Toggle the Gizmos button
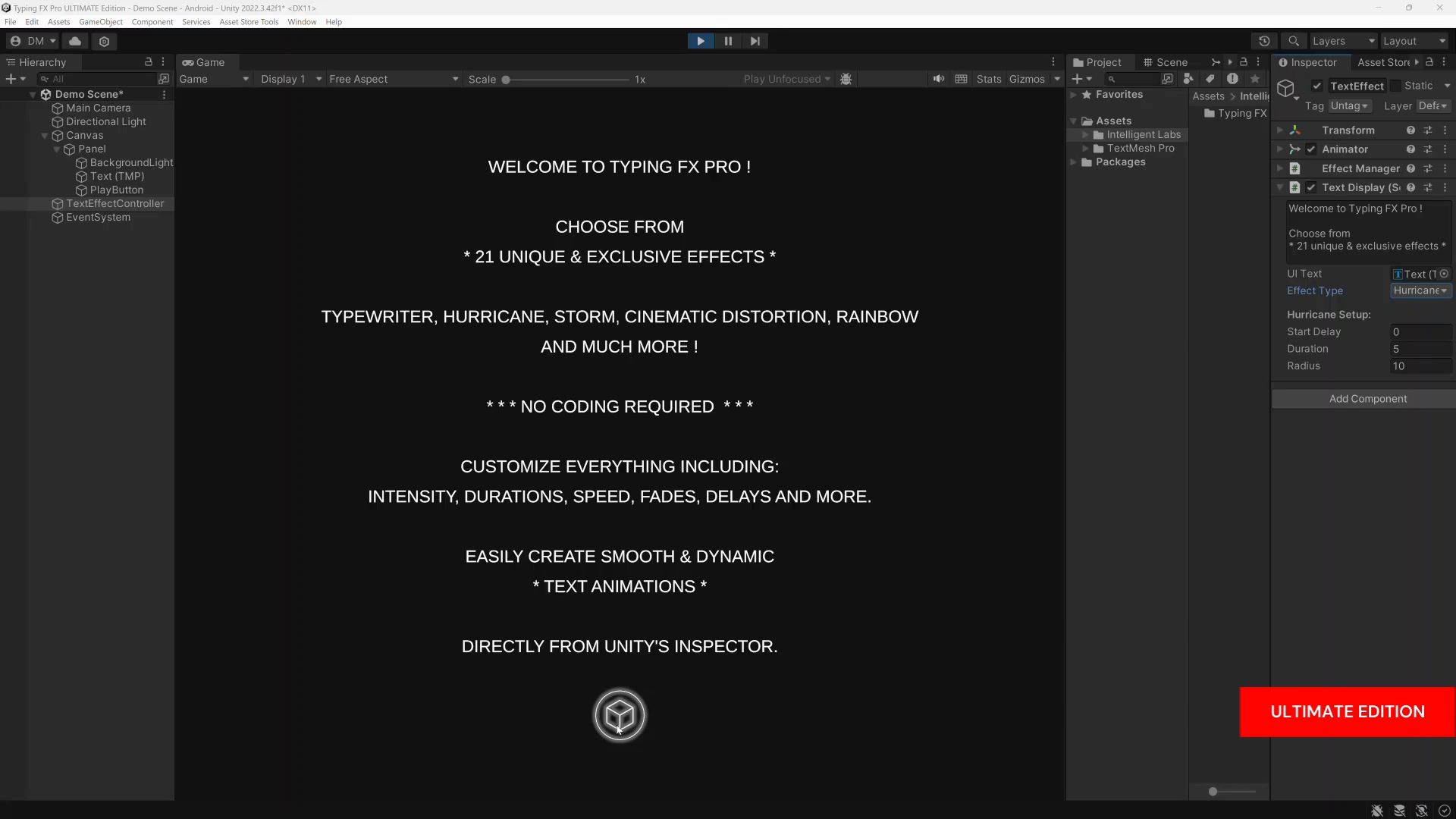 [x=1027, y=79]
